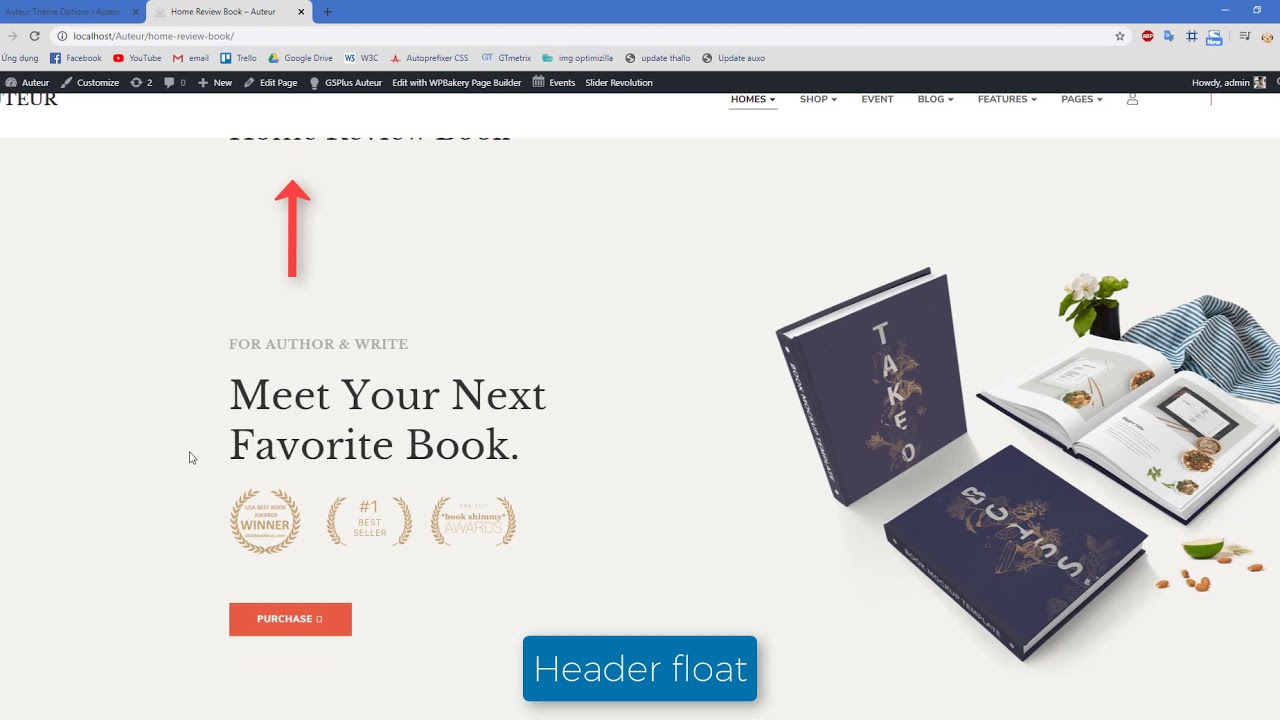The image size is (1280, 720).
Task: Click the address bar URL field
Action: click(580, 36)
